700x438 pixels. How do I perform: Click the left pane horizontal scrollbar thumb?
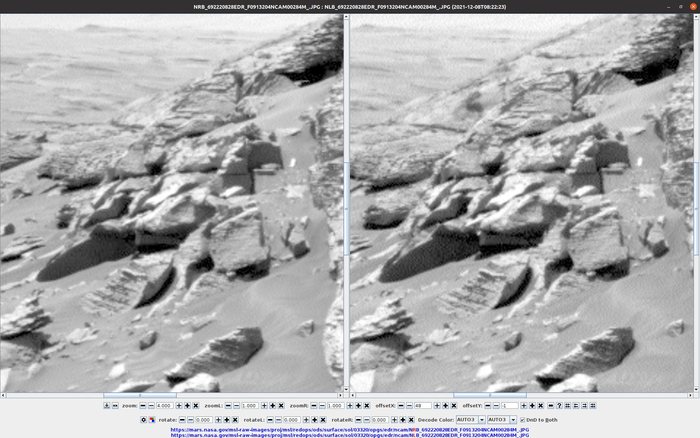point(140,395)
